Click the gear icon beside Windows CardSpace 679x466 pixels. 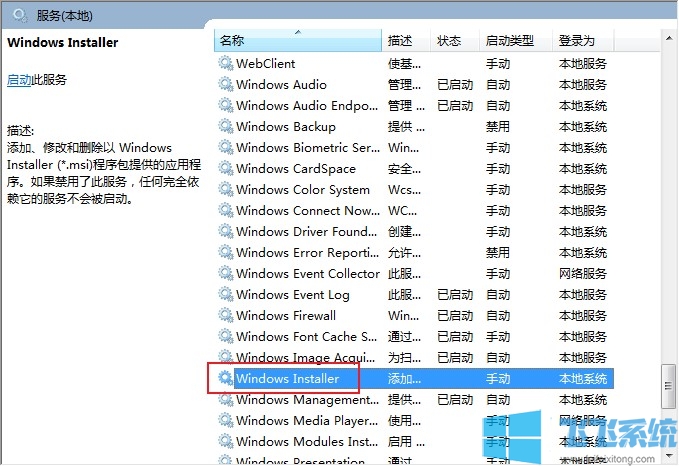pos(226,168)
